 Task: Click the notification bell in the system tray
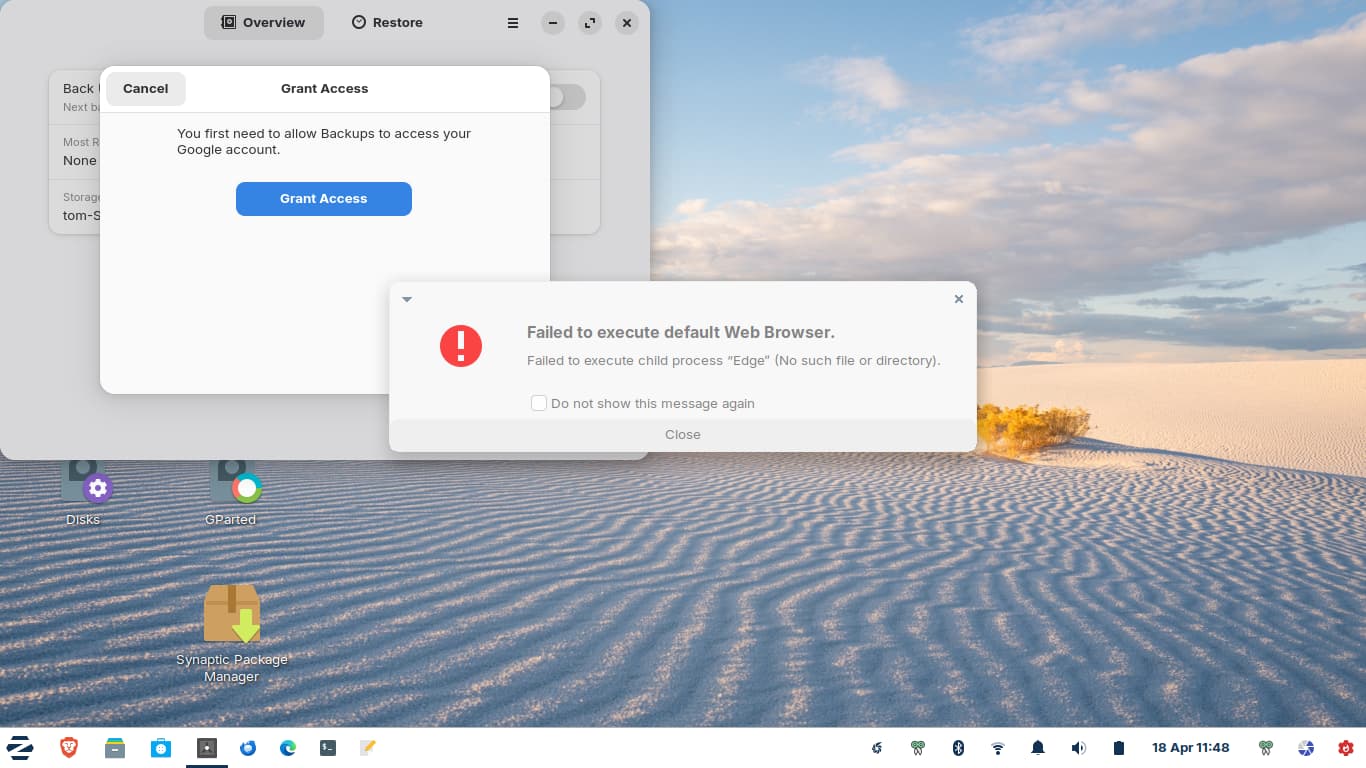[x=1037, y=747]
